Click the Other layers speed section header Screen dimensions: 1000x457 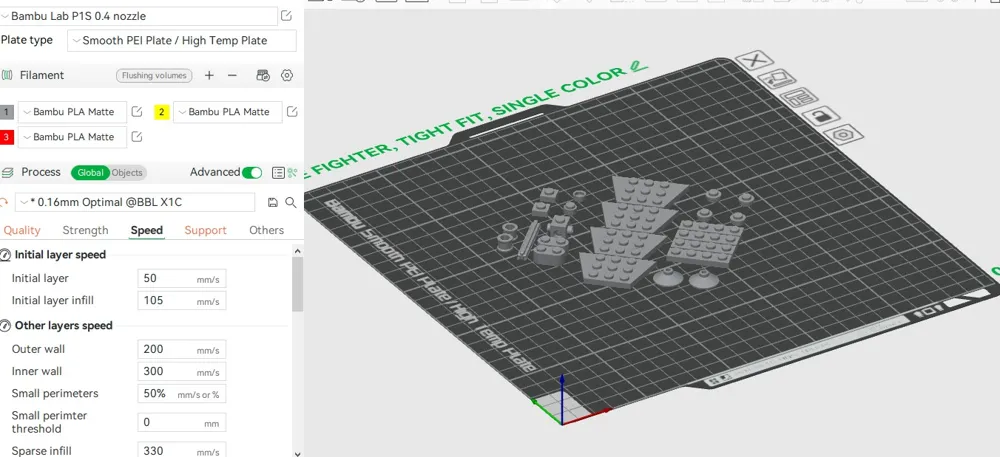coord(63,326)
